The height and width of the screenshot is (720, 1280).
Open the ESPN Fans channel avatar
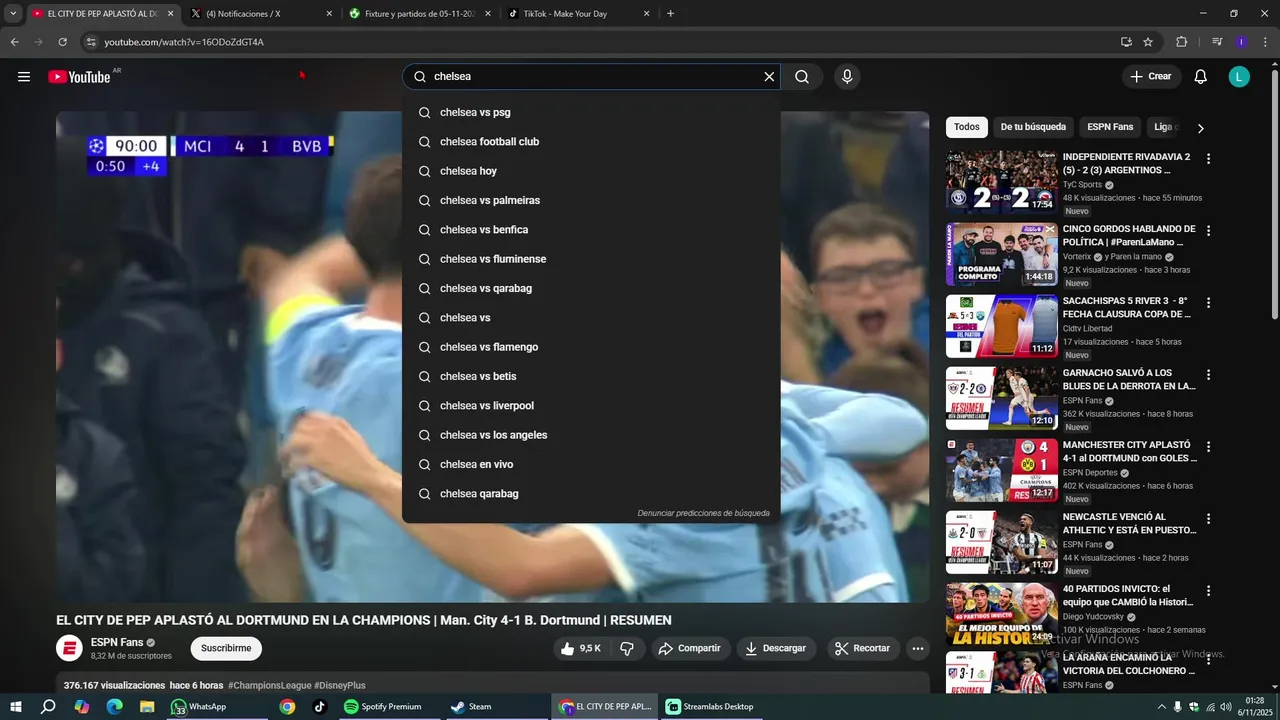pos(69,648)
